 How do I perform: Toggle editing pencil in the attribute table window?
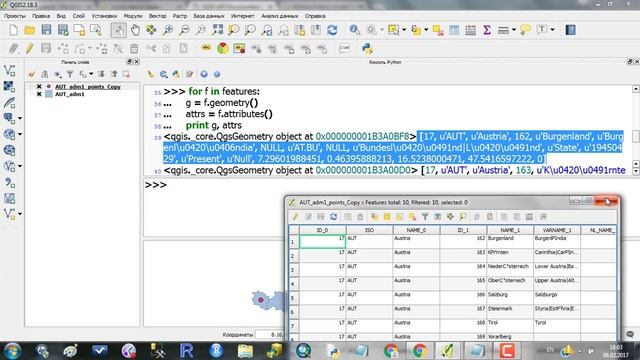pos(295,217)
